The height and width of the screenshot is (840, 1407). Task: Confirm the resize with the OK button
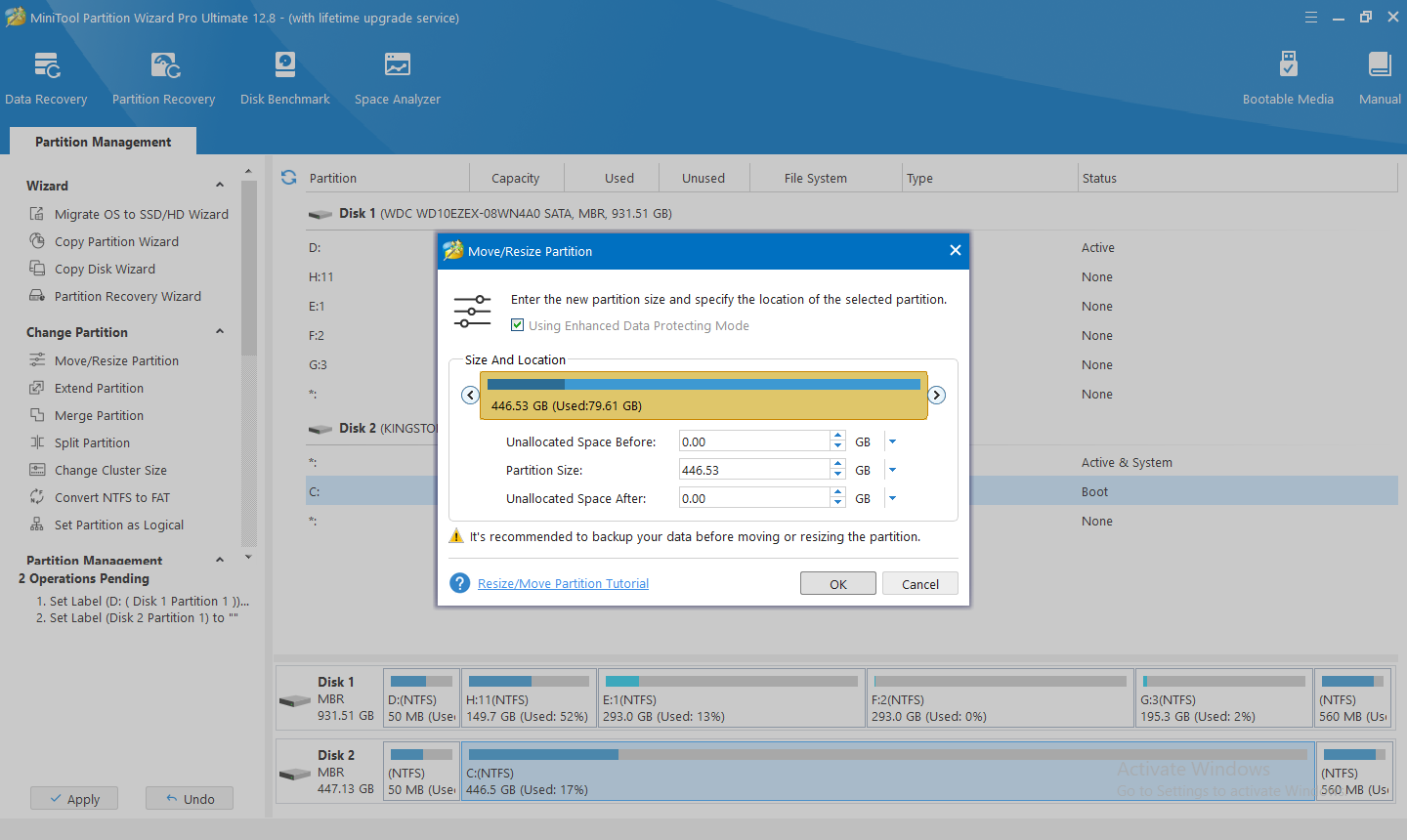coord(838,583)
